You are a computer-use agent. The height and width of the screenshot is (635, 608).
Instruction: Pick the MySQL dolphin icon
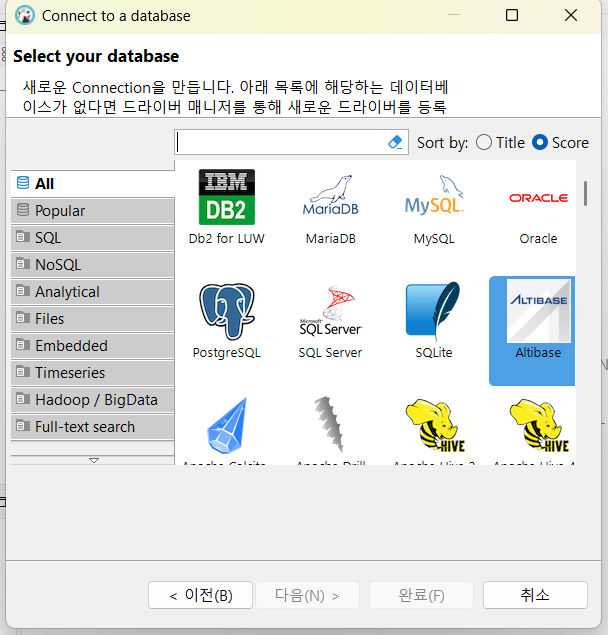pos(434,195)
